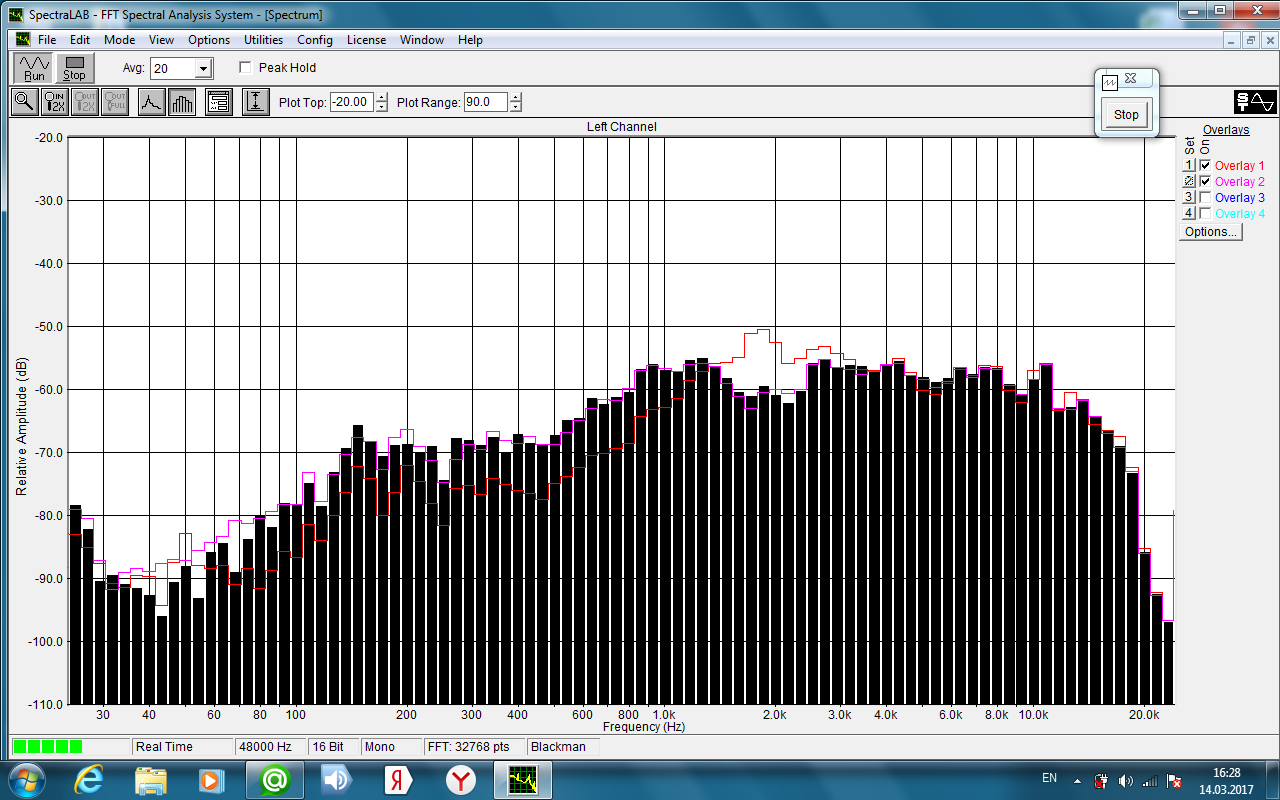This screenshot has height=800, width=1280.
Task: Decrease Plot Top value with down arrow
Action: pyautogui.click(x=381, y=107)
